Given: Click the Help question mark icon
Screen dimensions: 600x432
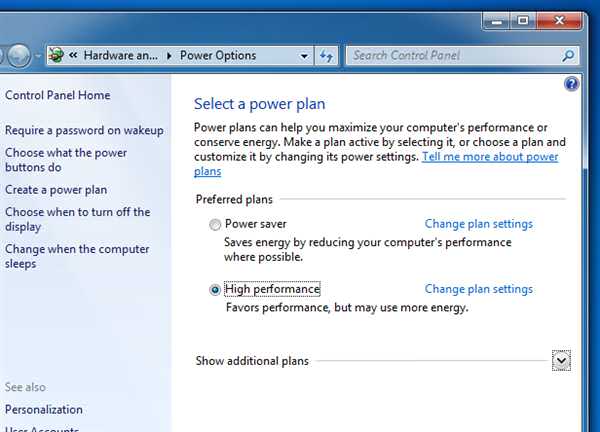Looking at the screenshot, I should [571, 84].
